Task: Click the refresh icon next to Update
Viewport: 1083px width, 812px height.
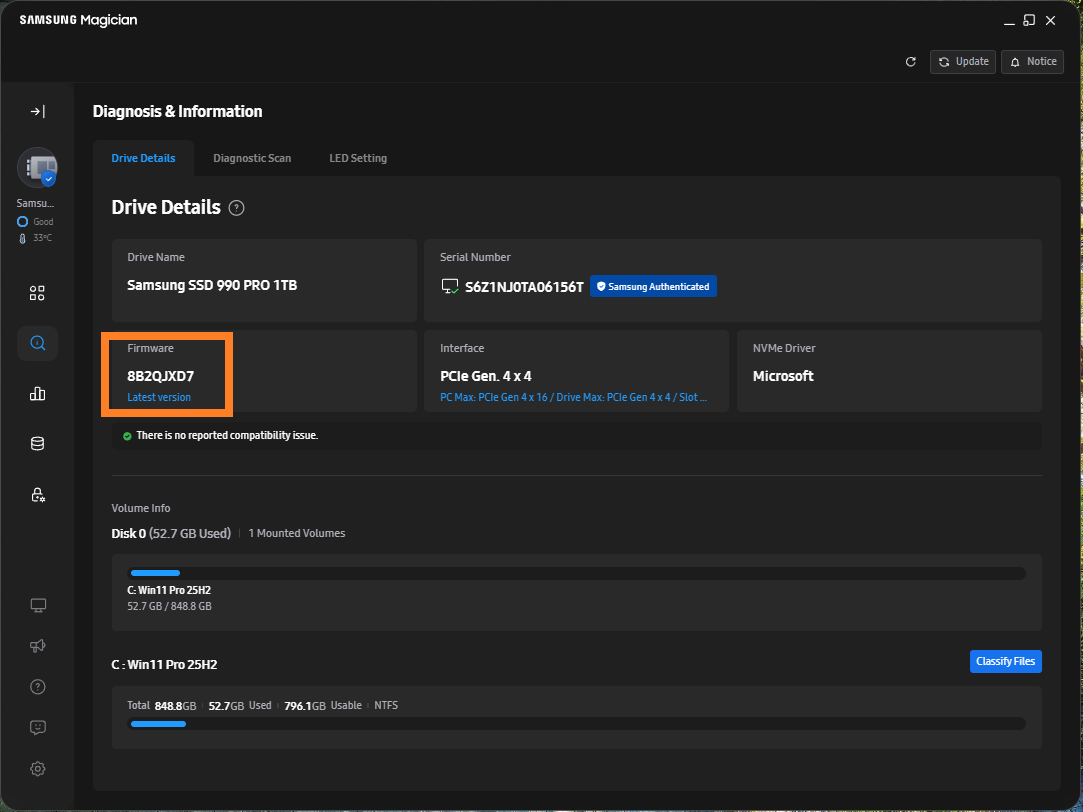Action: tap(910, 62)
